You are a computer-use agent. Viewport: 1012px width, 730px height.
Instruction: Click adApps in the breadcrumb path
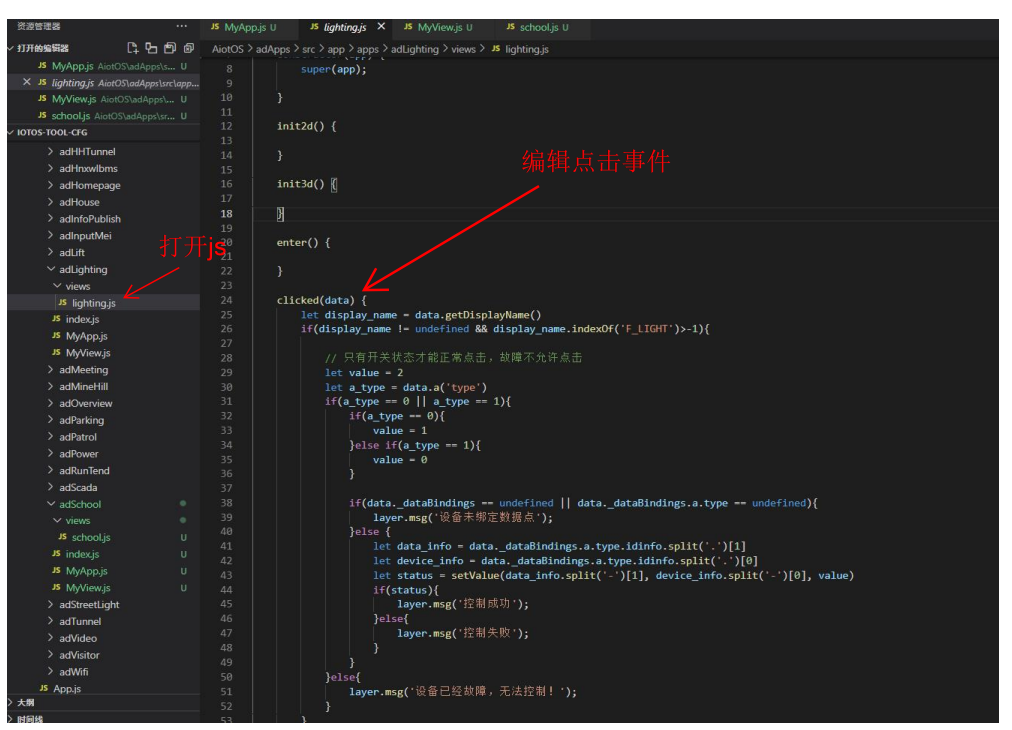(272, 49)
